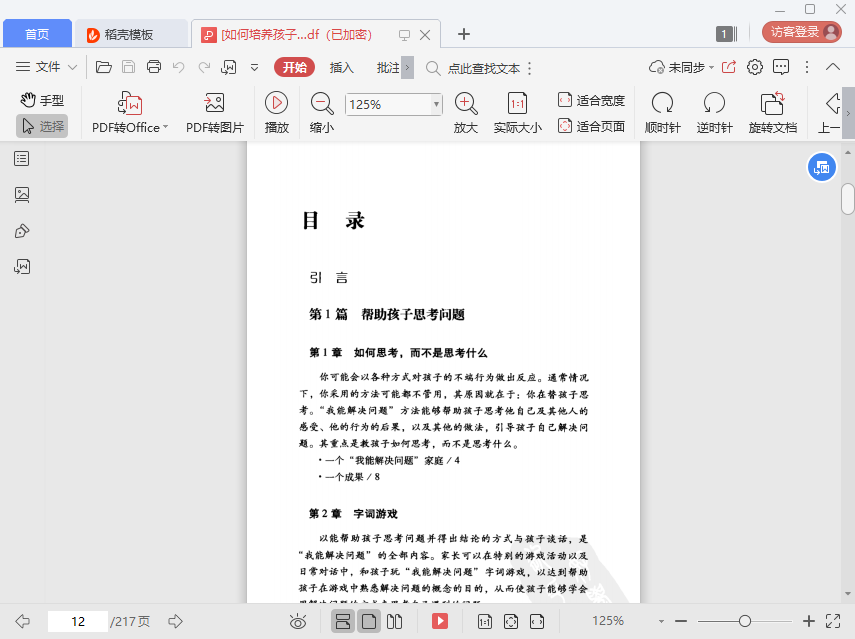Enable single page view mode
This screenshot has width=855, height=639.
pos(369,622)
